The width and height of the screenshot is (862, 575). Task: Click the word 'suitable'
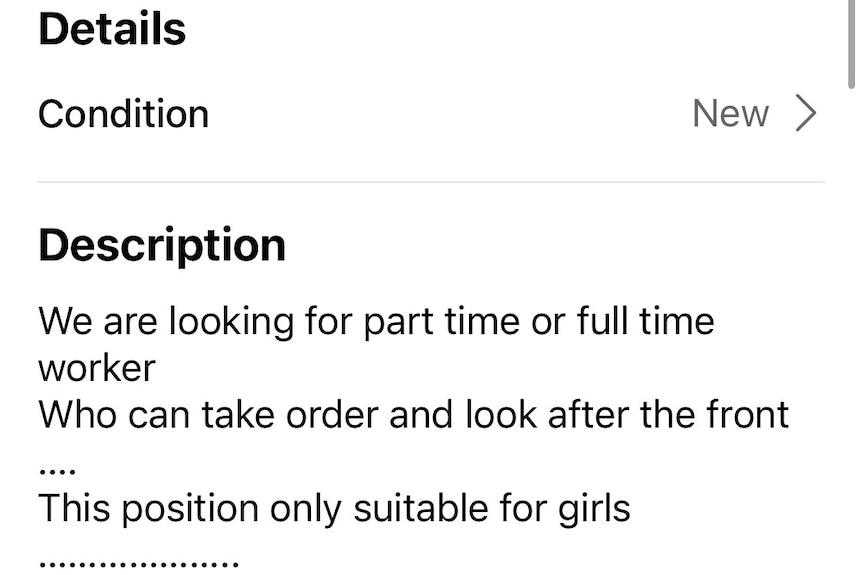(x=421, y=507)
